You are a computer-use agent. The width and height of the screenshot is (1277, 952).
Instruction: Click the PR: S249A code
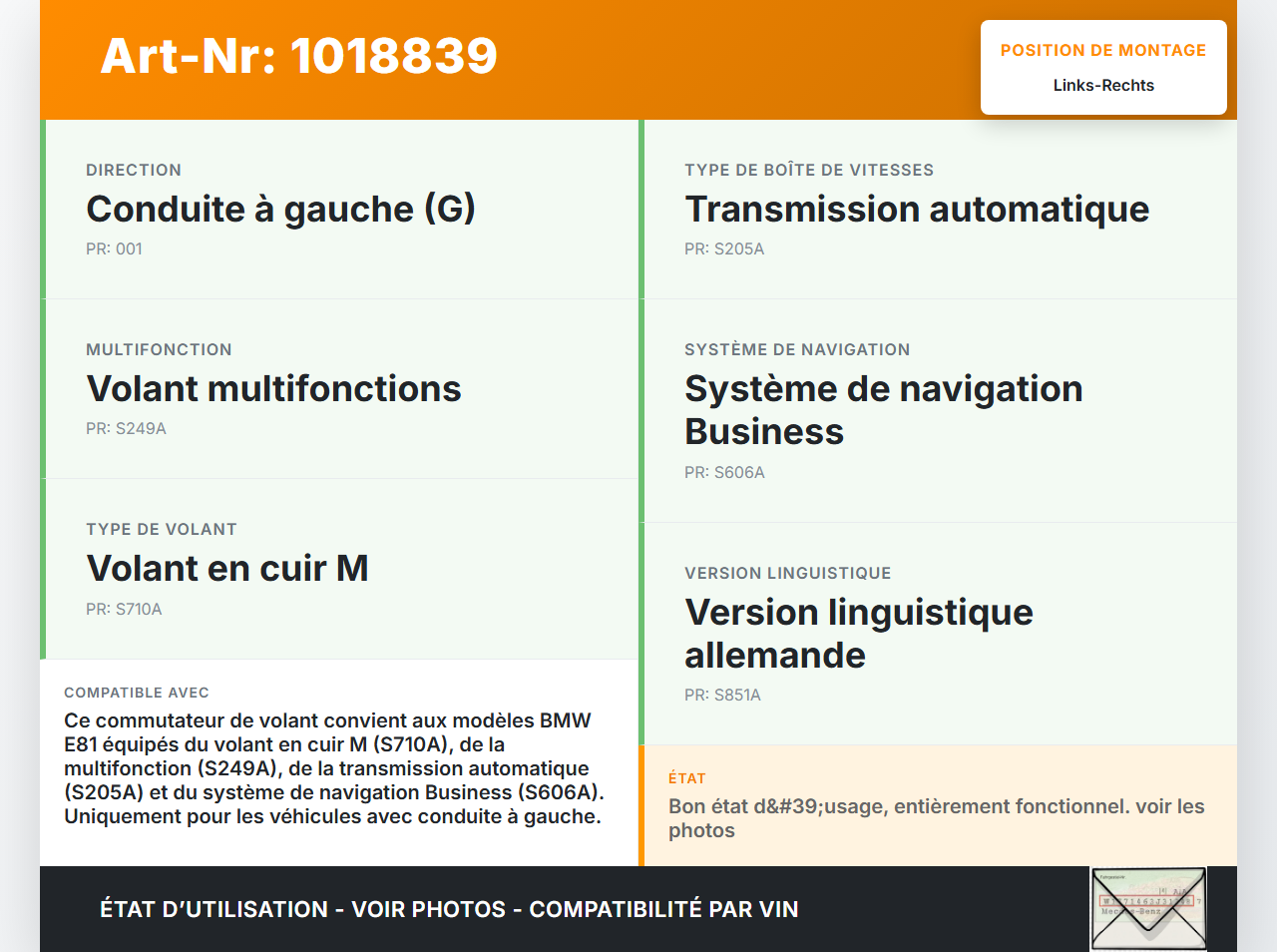point(126,428)
